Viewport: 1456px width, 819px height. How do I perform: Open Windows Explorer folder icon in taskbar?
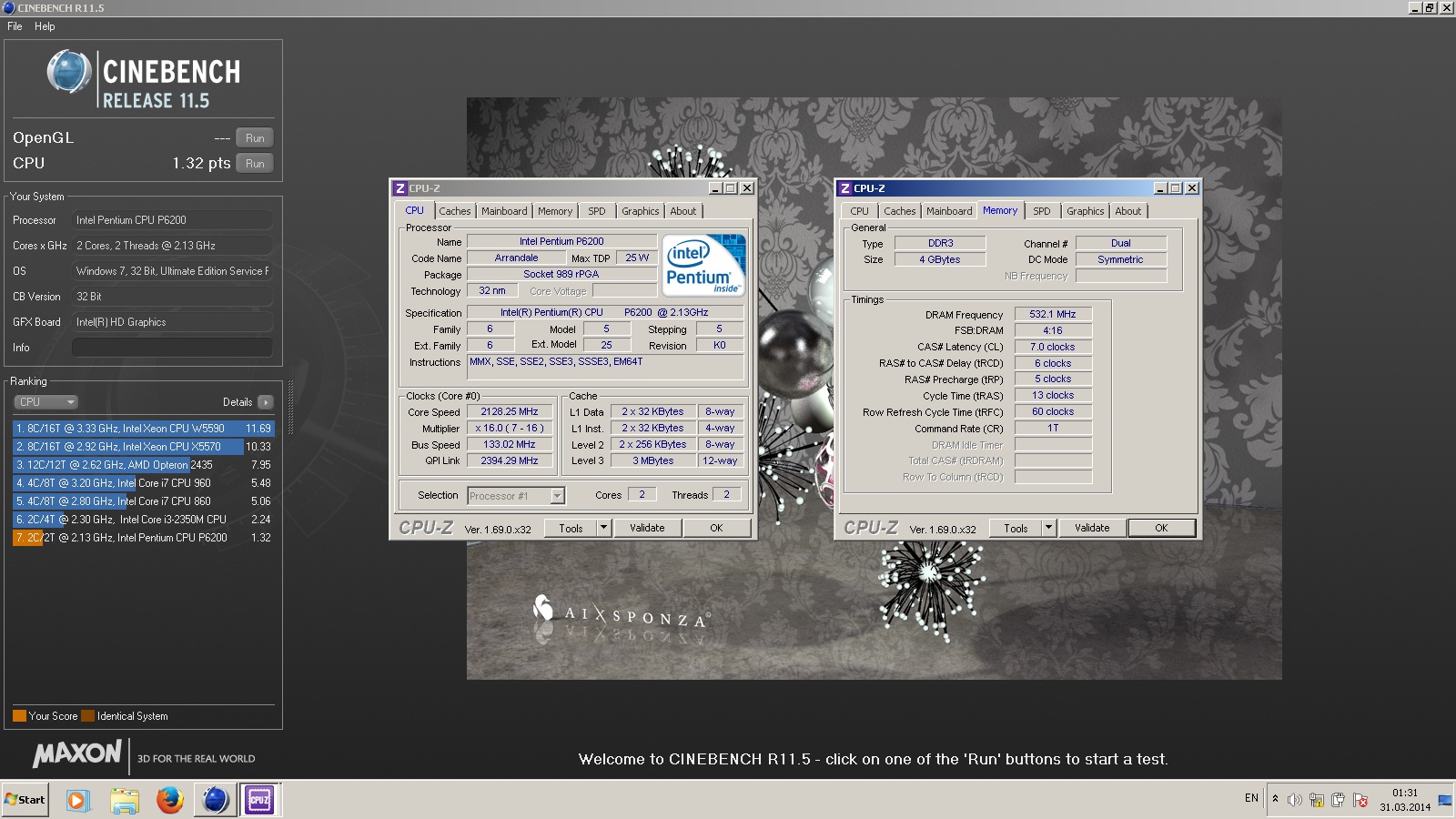click(125, 800)
